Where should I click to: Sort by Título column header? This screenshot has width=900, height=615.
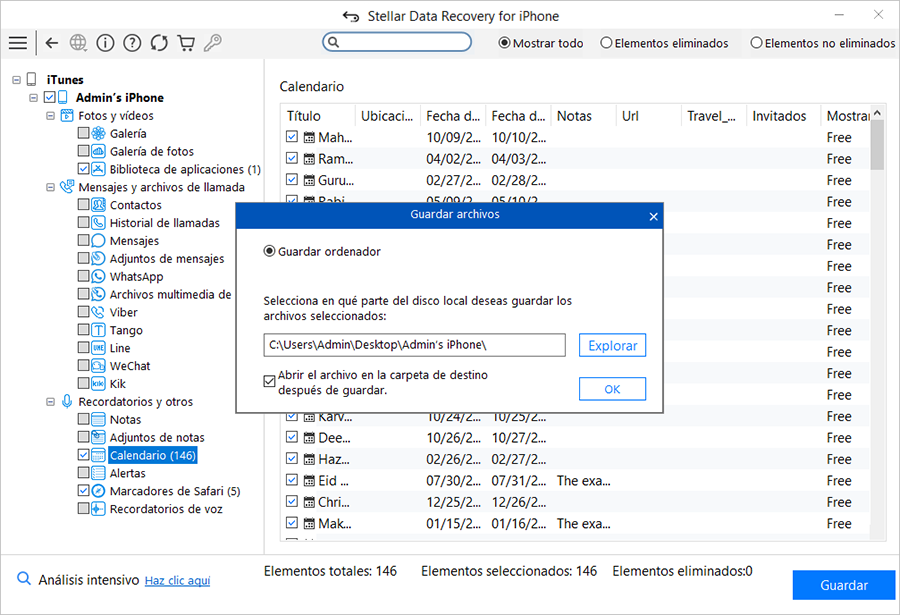[x=318, y=116]
